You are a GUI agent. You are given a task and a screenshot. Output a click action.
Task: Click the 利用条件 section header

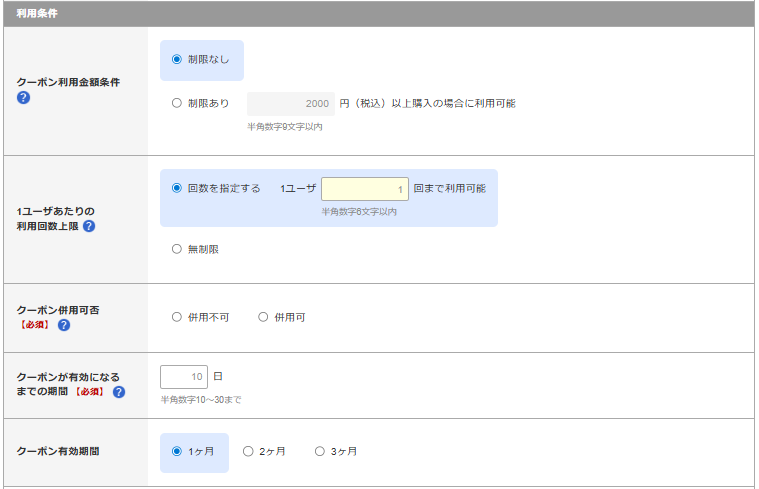click(x=36, y=13)
